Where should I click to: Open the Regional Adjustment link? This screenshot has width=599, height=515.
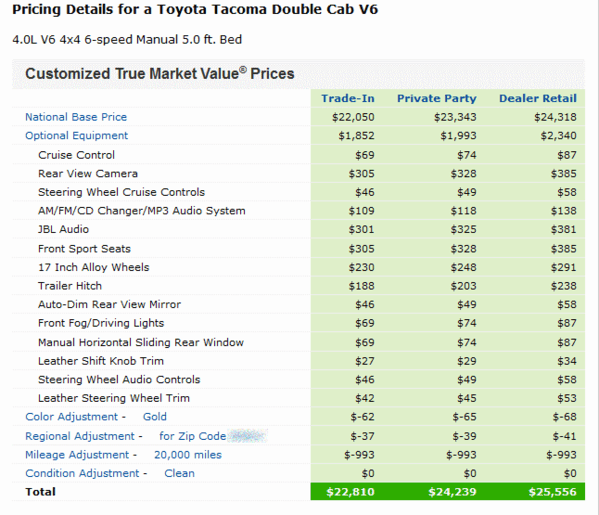(x=80, y=436)
